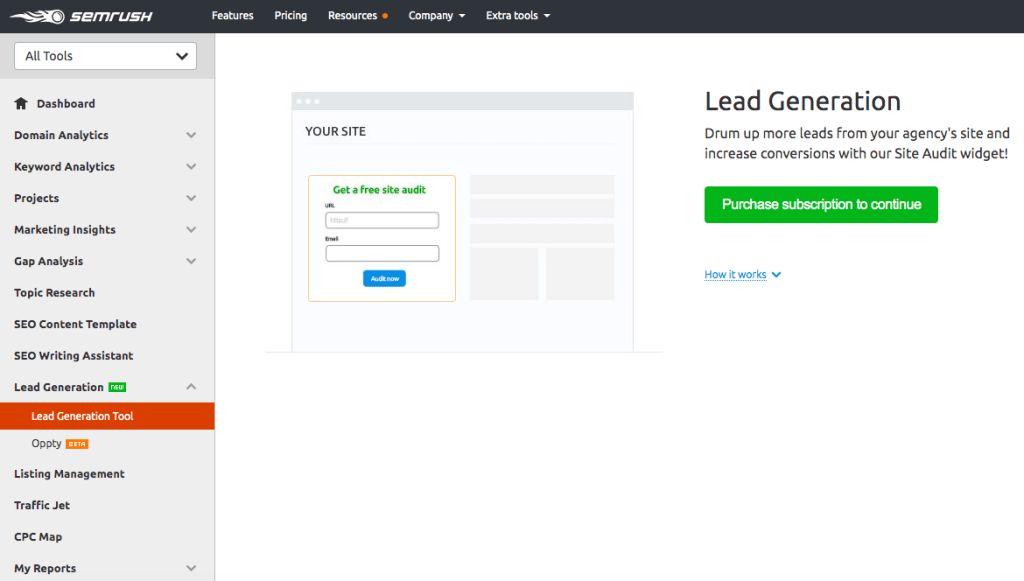1024x581 pixels.
Task: Expand the Keyword Analytics section
Action: click(190, 166)
